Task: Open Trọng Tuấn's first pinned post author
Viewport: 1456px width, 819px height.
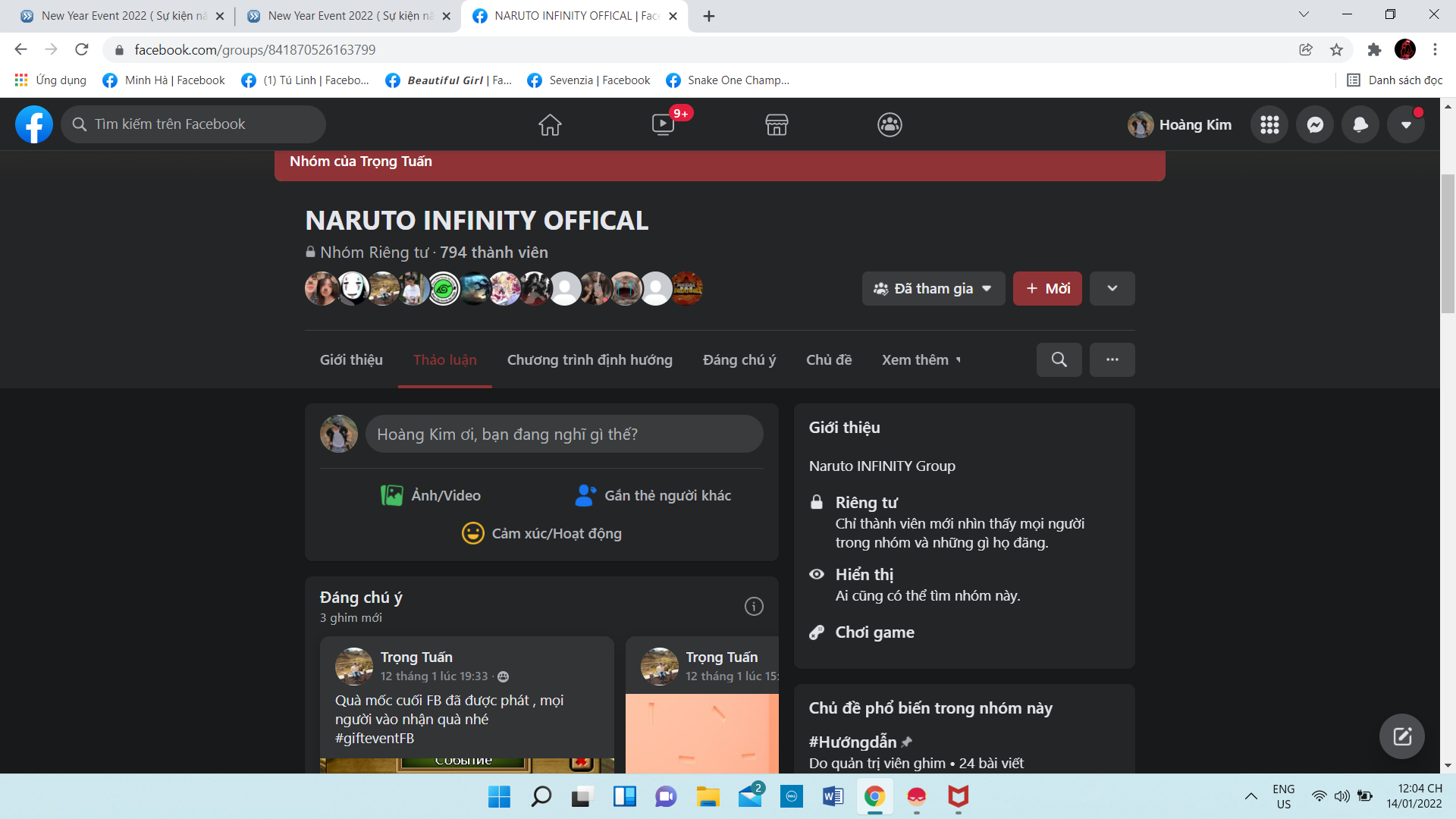Action: [416, 657]
